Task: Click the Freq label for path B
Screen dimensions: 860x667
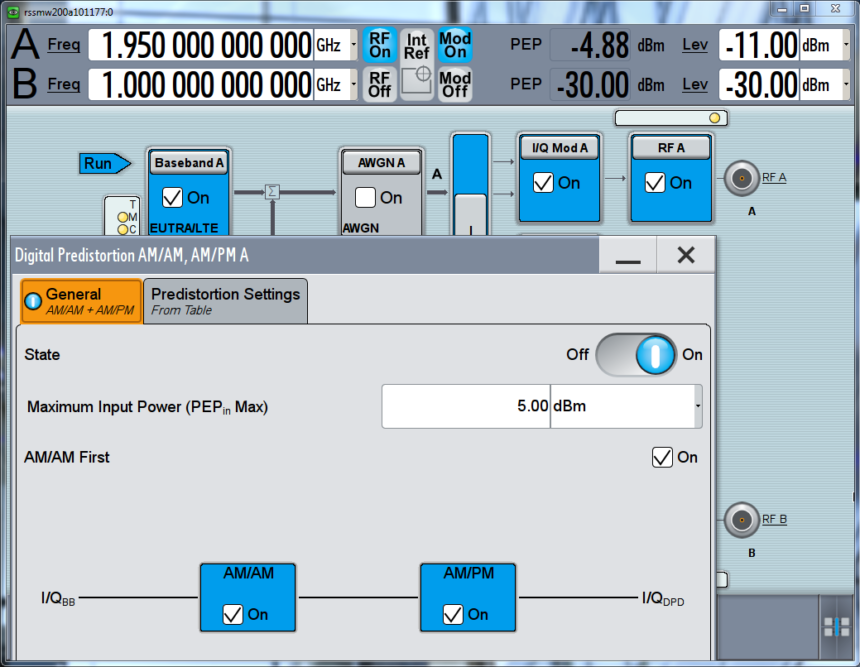Action: (64, 84)
